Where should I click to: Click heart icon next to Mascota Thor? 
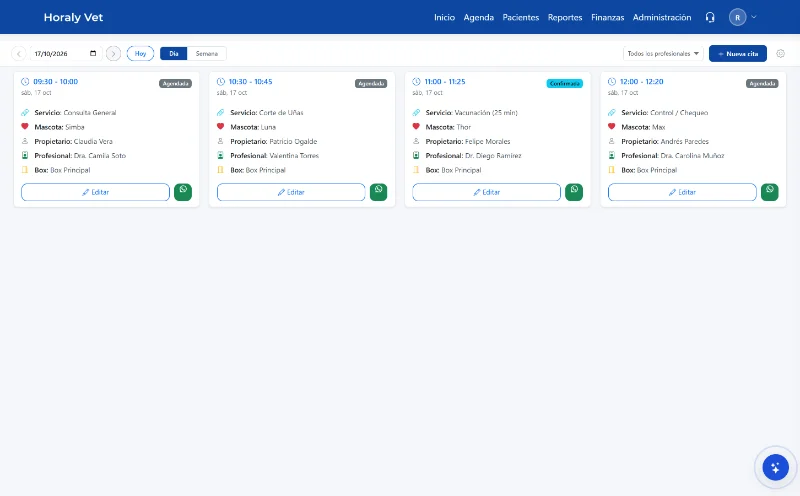tap(416, 127)
